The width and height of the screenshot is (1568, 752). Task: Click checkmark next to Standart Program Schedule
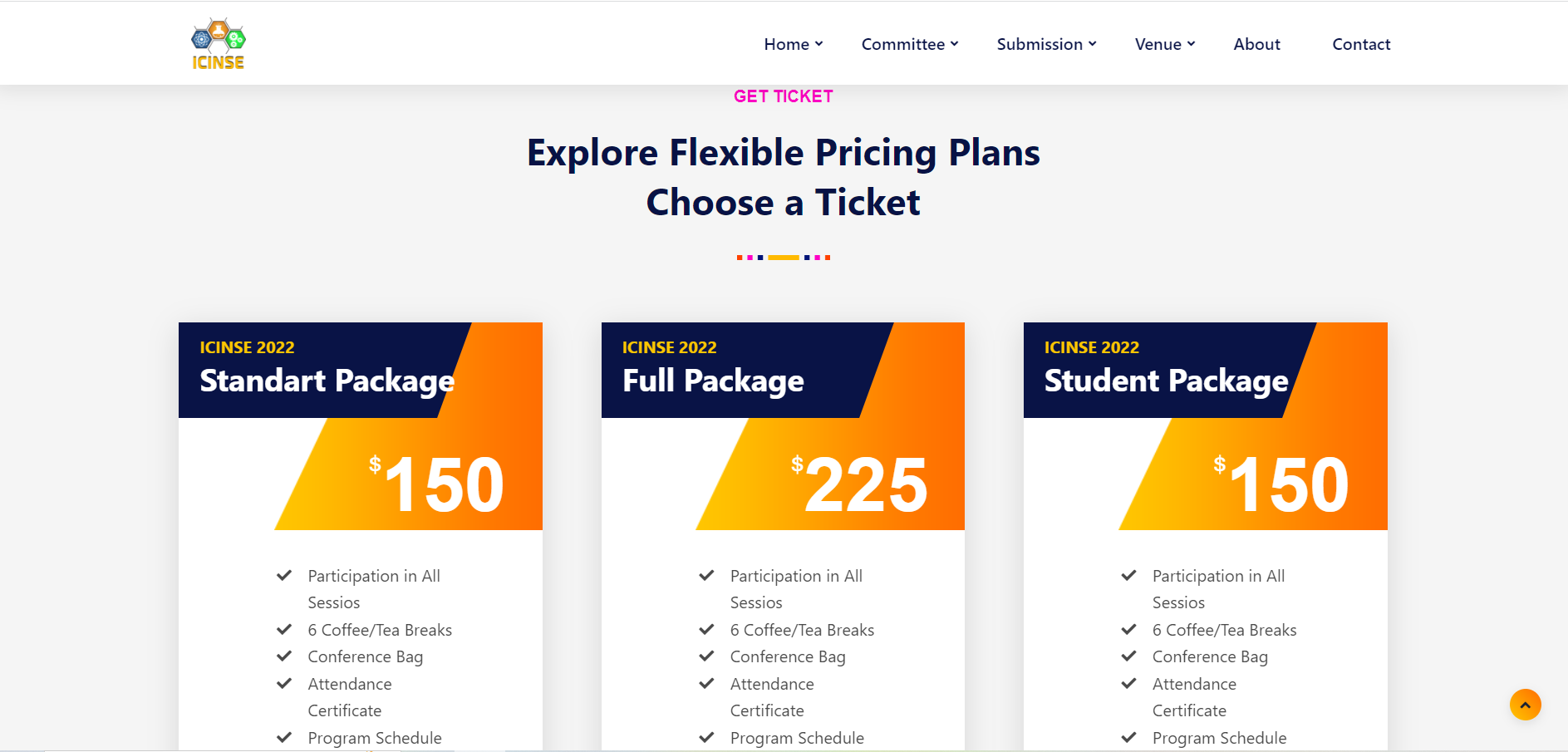(x=284, y=738)
